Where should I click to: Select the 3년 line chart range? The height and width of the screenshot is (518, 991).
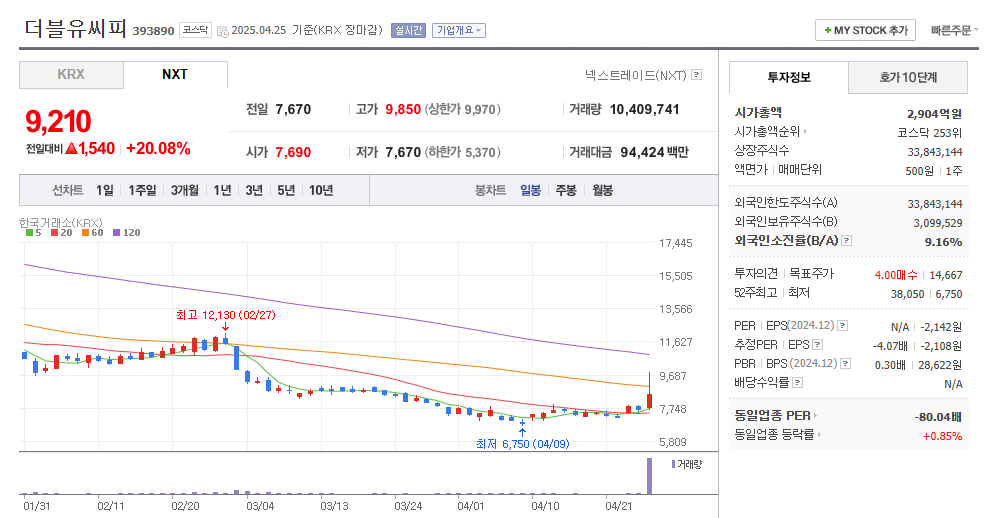pyautogui.click(x=254, y=190)
